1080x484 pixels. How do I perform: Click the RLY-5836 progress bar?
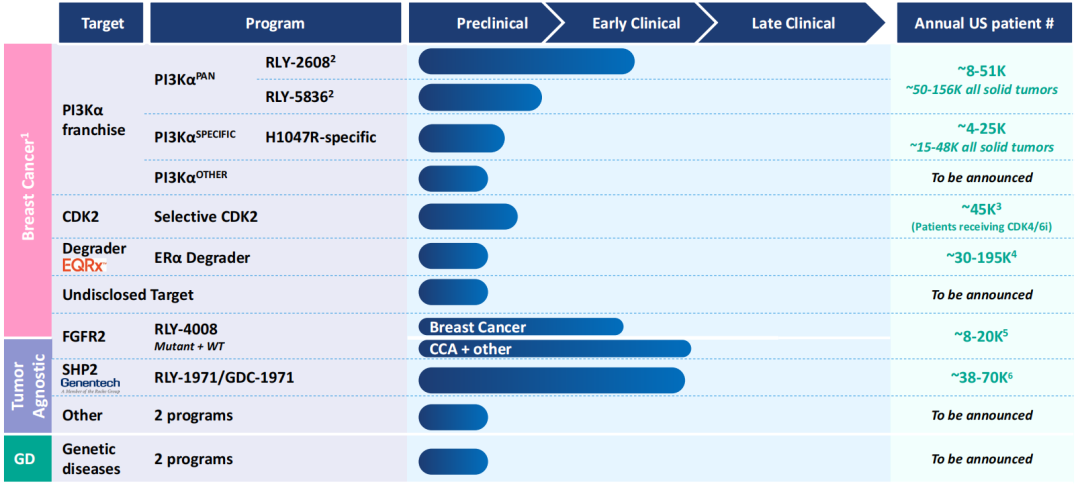pyautogui.click(x=480, y=97)
